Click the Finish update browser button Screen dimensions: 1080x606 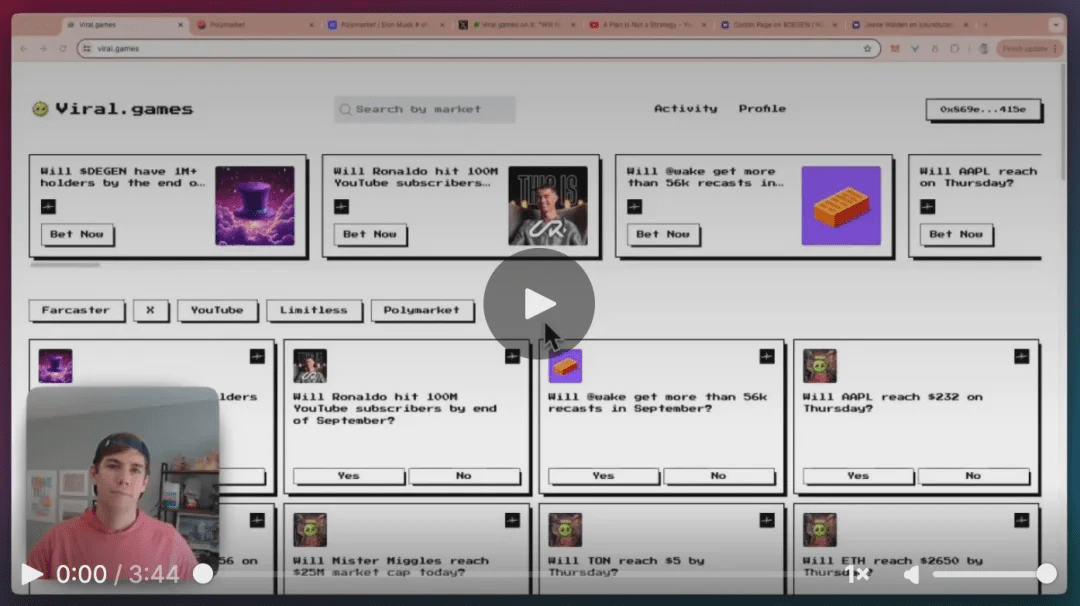[x=1029, y=49]
